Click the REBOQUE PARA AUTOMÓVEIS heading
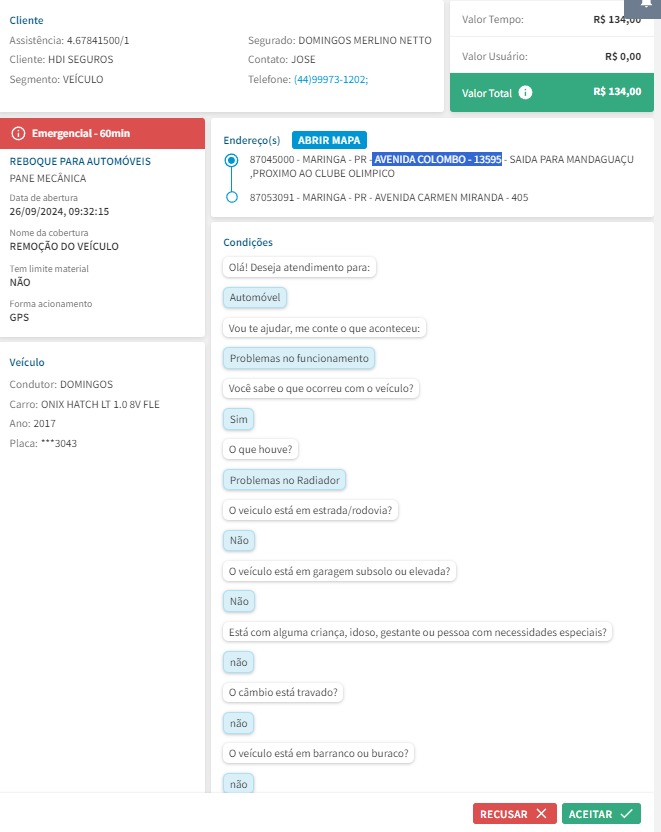Image resolution: width=661 pixels, height=832 pixels. [x=80, y=161]
